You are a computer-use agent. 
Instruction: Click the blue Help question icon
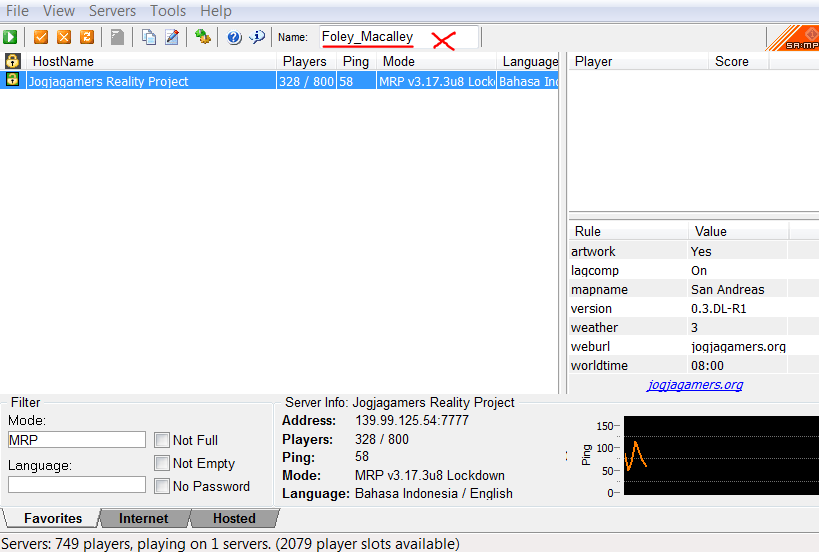click(234, 37)
